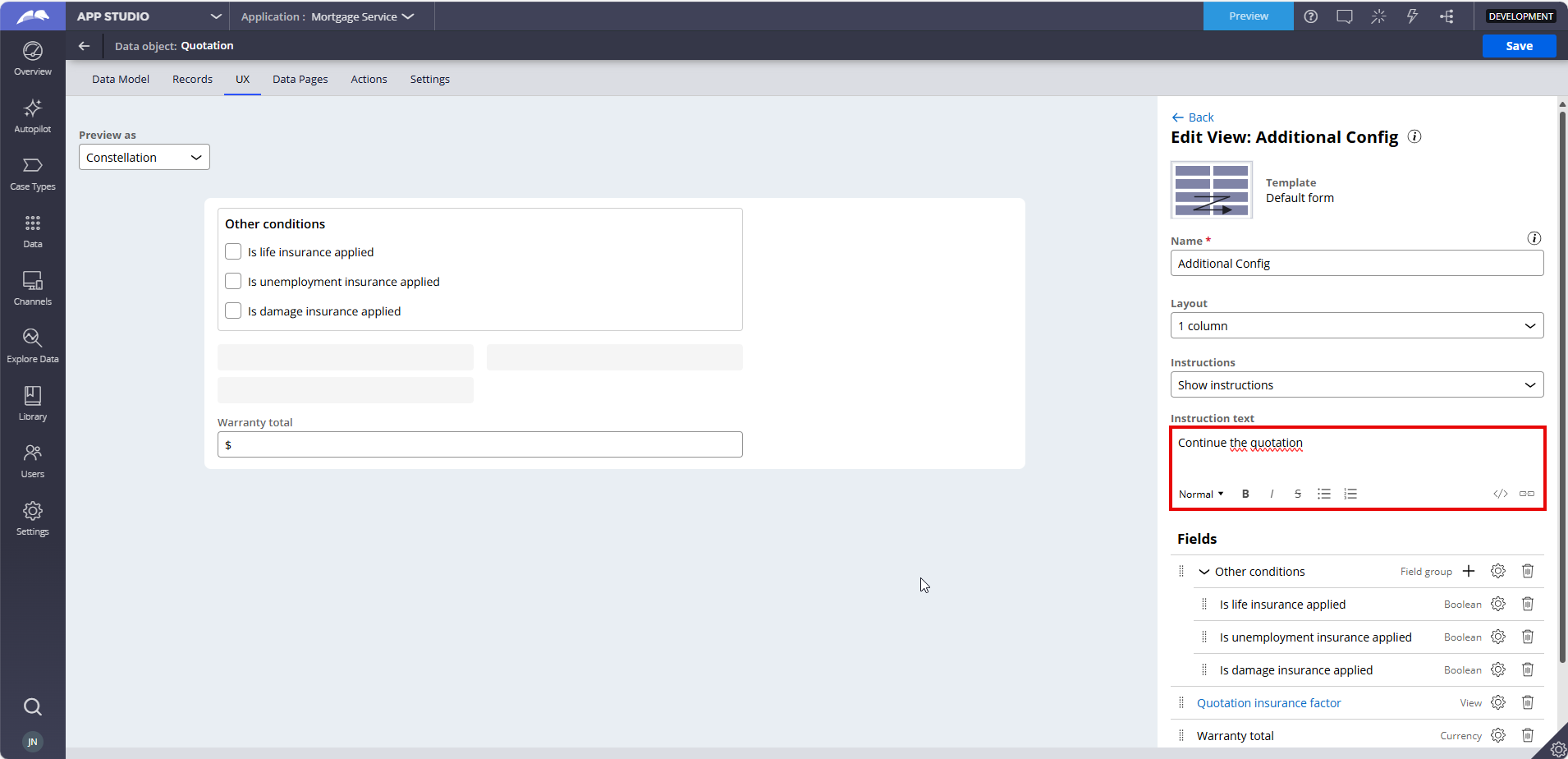
Task: Insert a link in instruction editor
Action: tap(1527, 494)
